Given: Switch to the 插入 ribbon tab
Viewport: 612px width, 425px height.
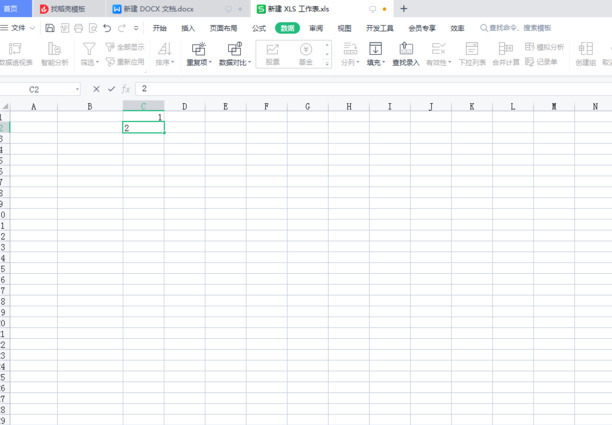Looking at the screenshot, I should pos(188,28).
